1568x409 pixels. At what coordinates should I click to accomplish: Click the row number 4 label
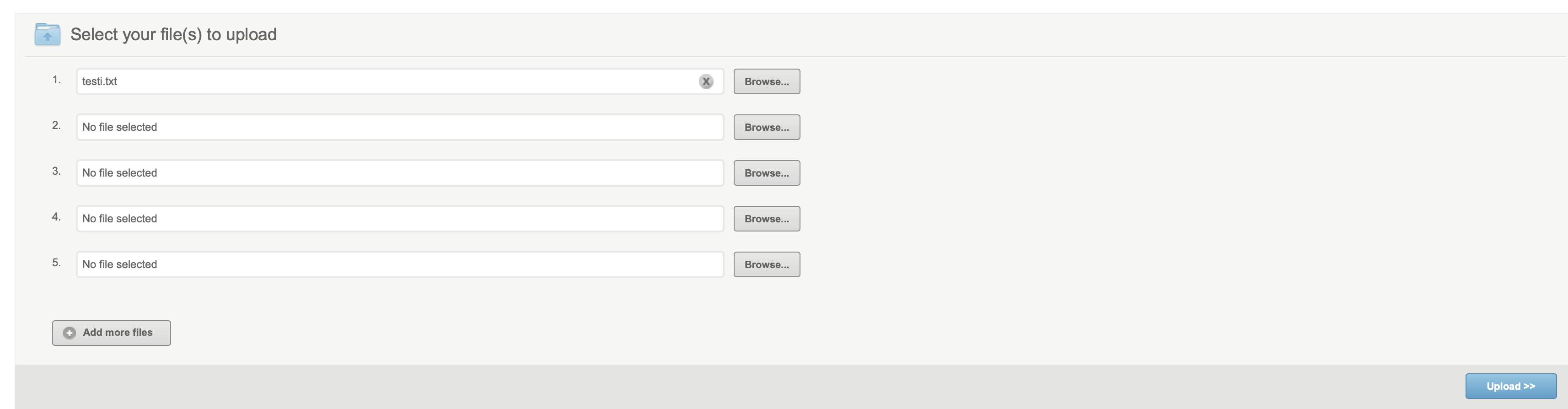(x=57, y=217)
